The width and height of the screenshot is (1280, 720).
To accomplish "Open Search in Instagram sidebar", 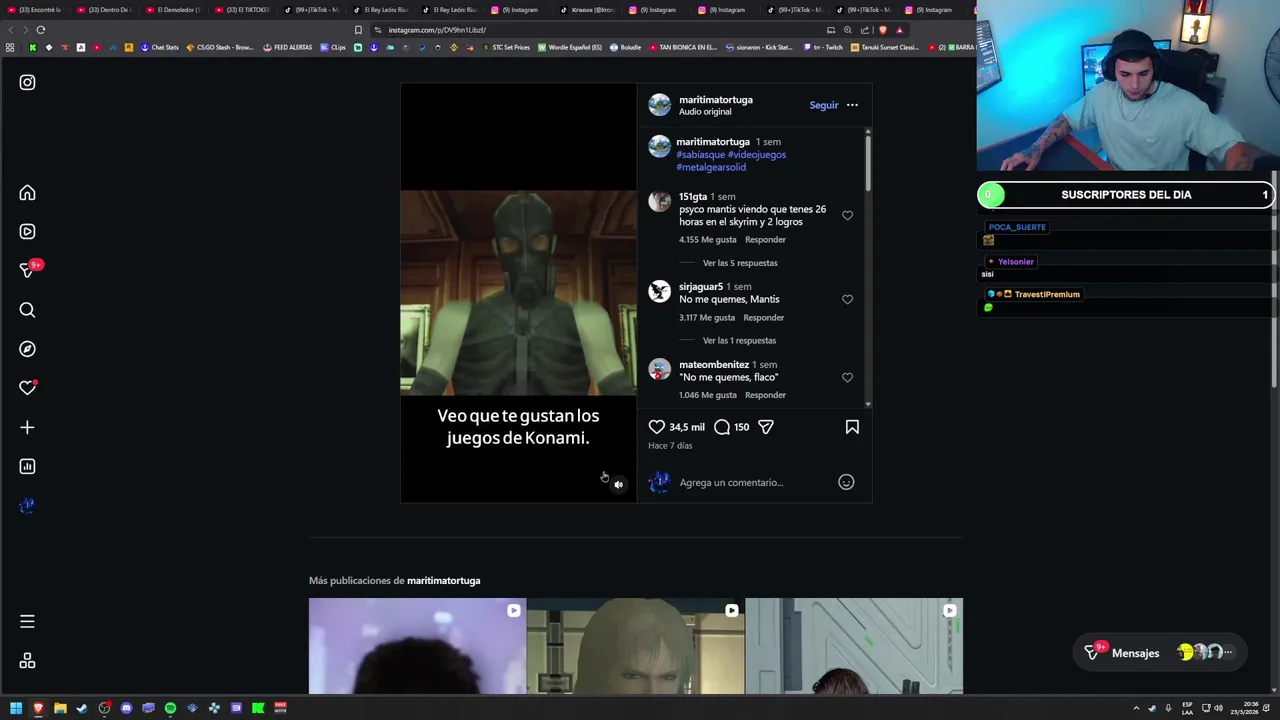I will click(27, 310).
